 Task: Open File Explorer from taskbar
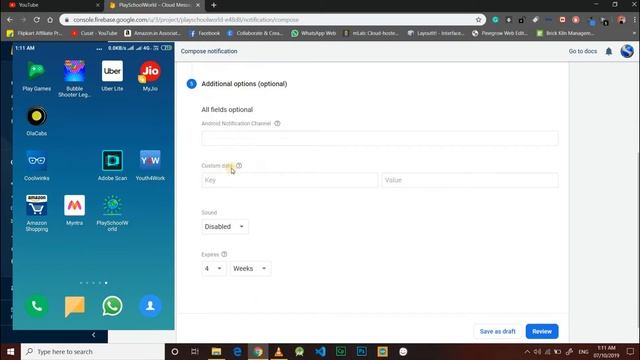216,351
